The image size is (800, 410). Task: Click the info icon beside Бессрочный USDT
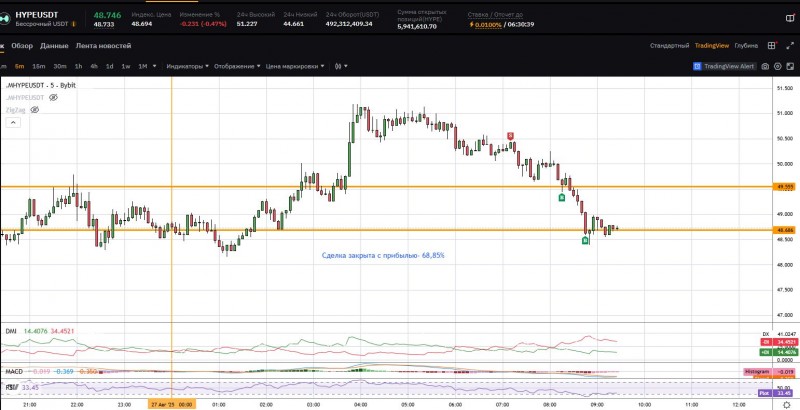pos(73,24)
